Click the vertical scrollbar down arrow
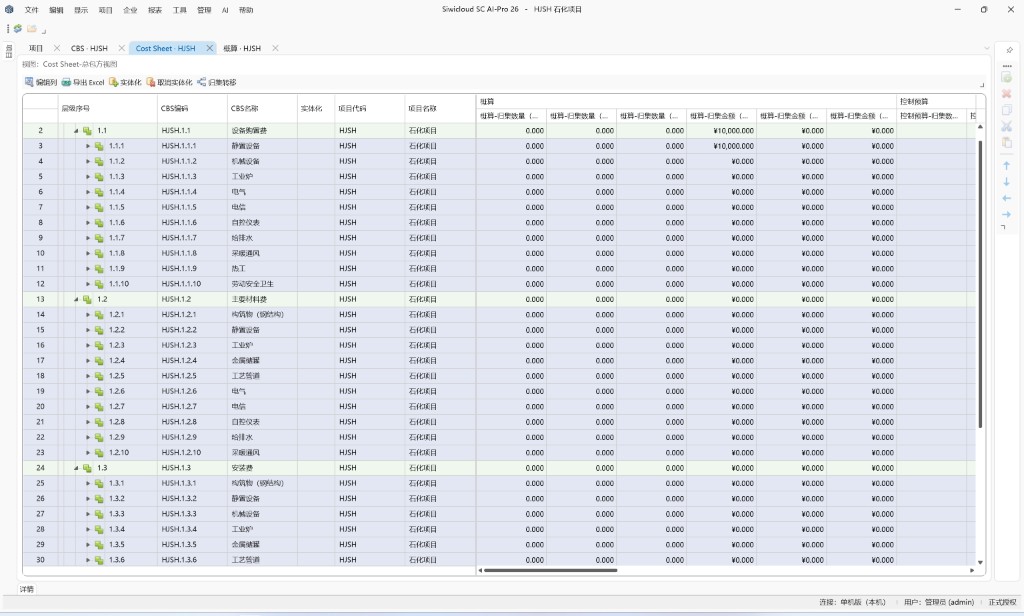1024x616 pixels. (x=980, y=562)
